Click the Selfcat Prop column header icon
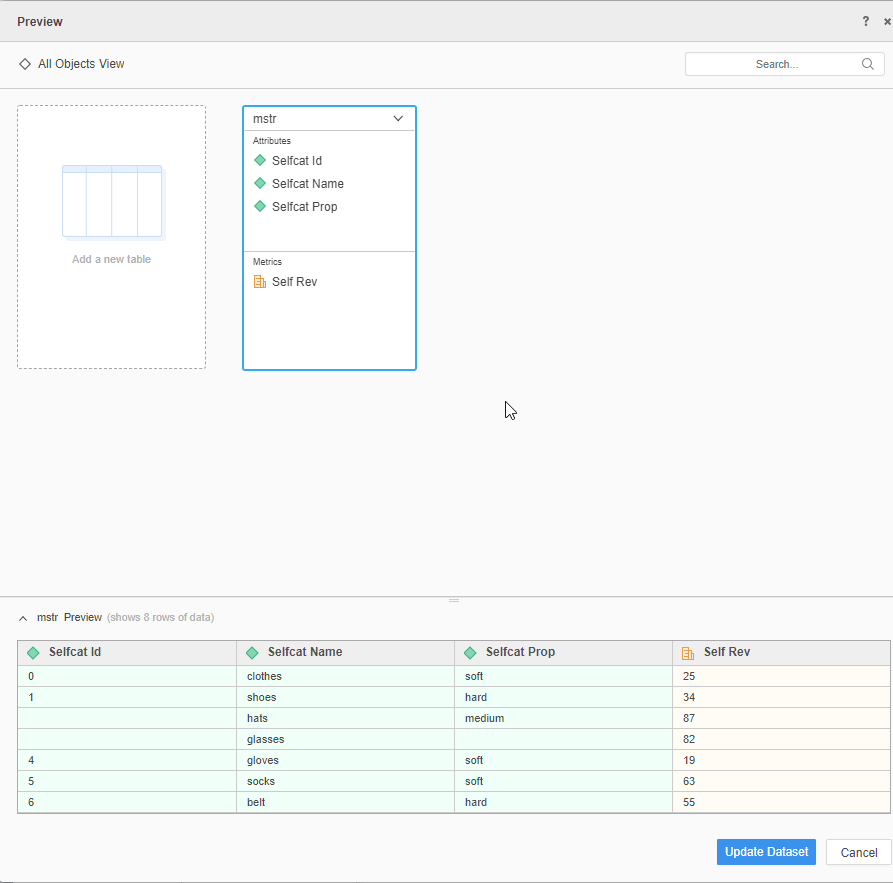This screenshot has width=893, height=883. click(470, 653)
